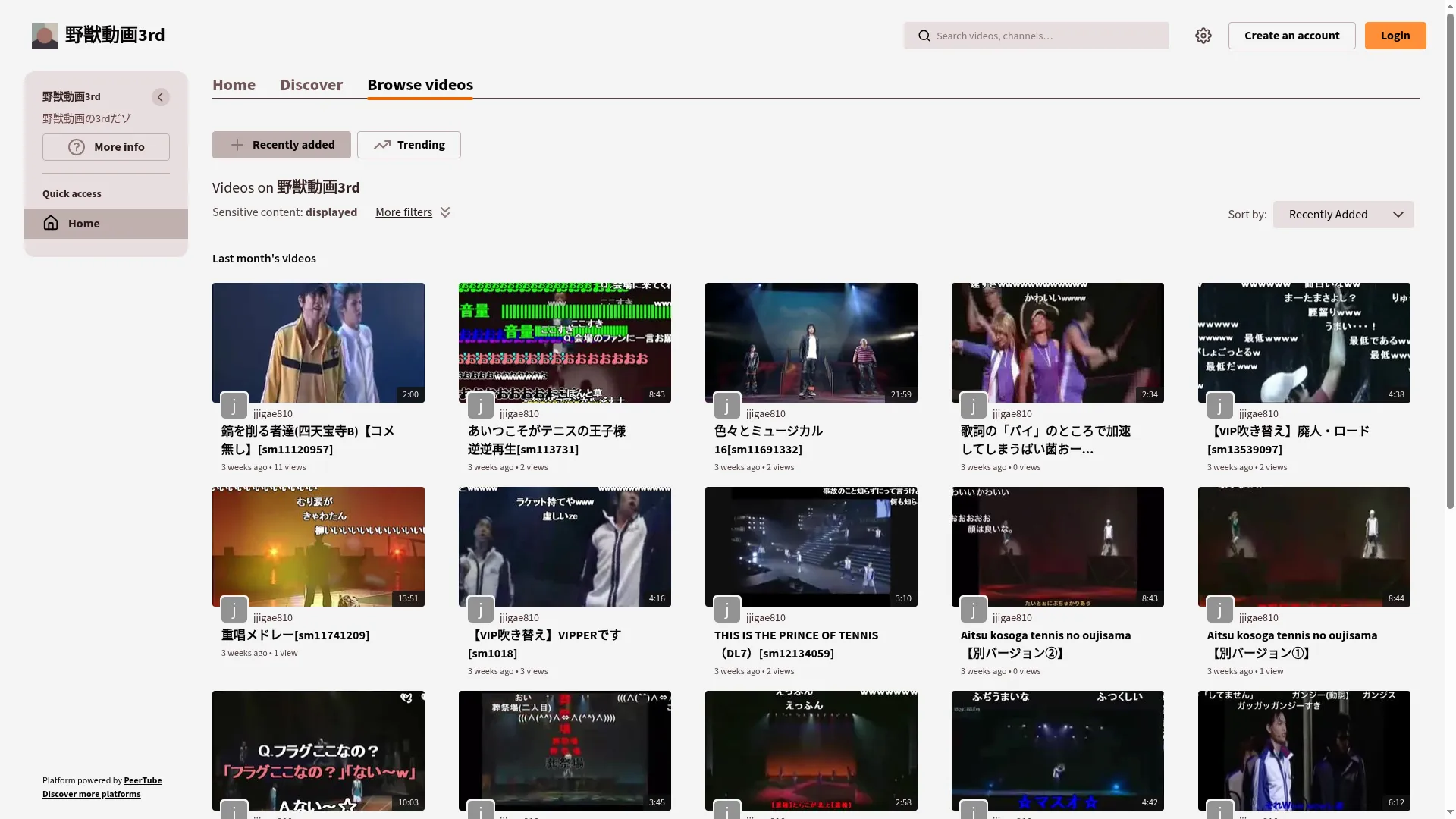This screenshot has width=1456, height=819.
Task: Click the trending arrow icon
Action: pyautogui.click(x=381, y=145)
